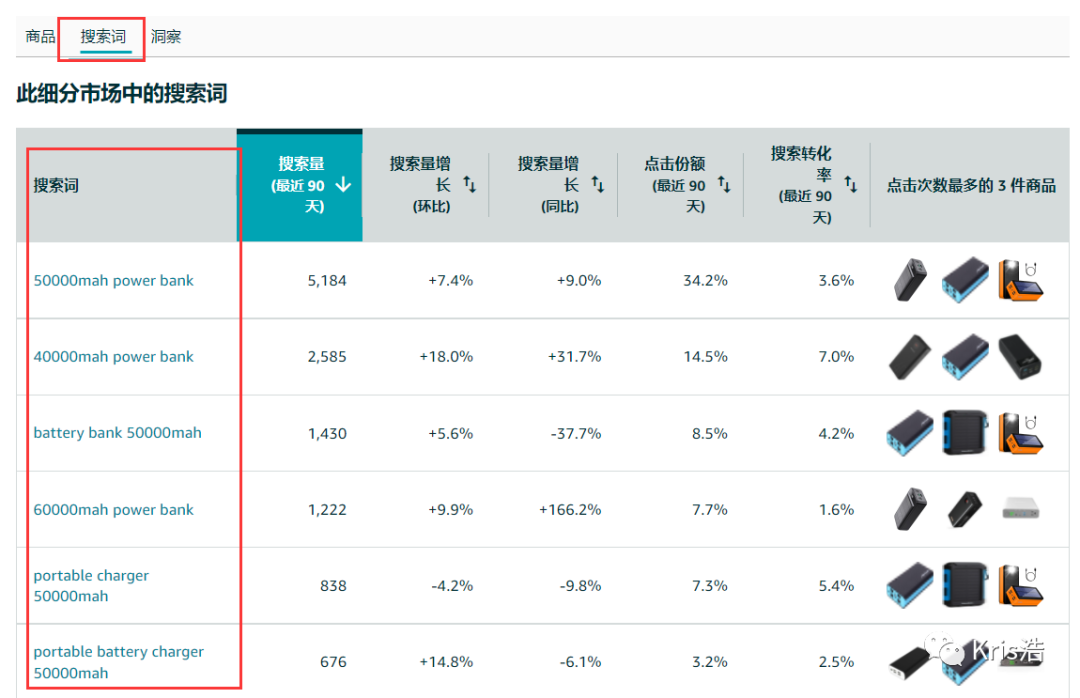Click the orange solar power bank in first row

coord(1021,281)
